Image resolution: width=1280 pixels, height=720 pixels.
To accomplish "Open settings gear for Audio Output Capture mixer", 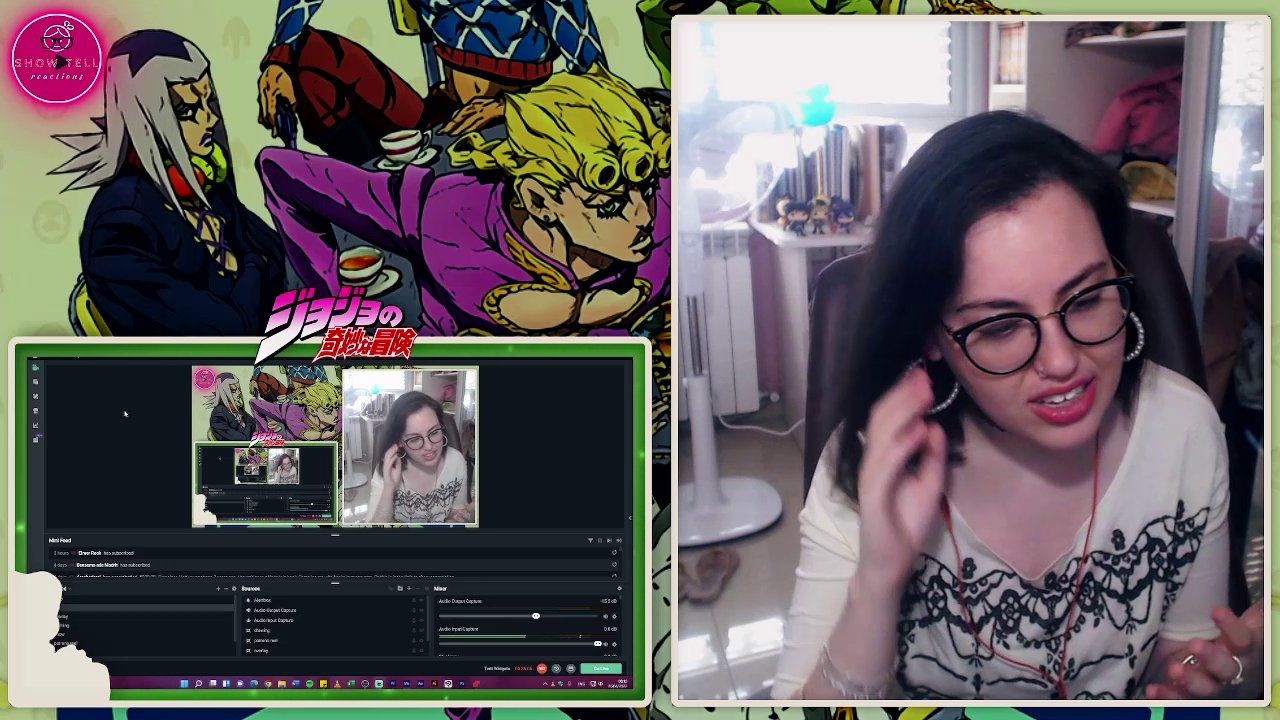I will click(x=614, y=616).
